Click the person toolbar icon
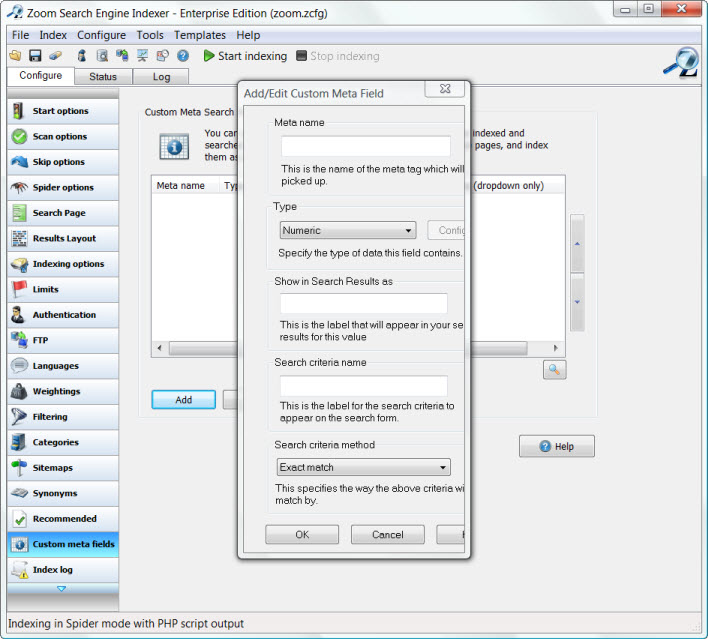 point(82,56)
